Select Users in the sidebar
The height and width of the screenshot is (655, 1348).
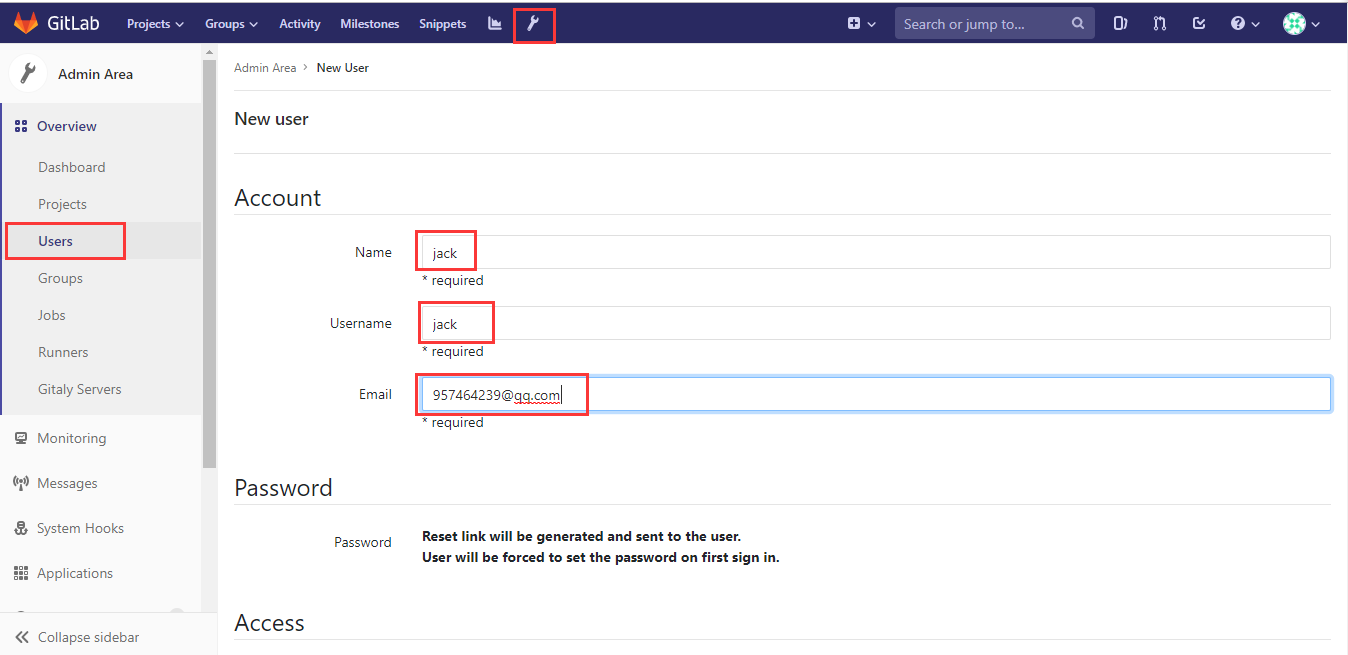[56, 241]
